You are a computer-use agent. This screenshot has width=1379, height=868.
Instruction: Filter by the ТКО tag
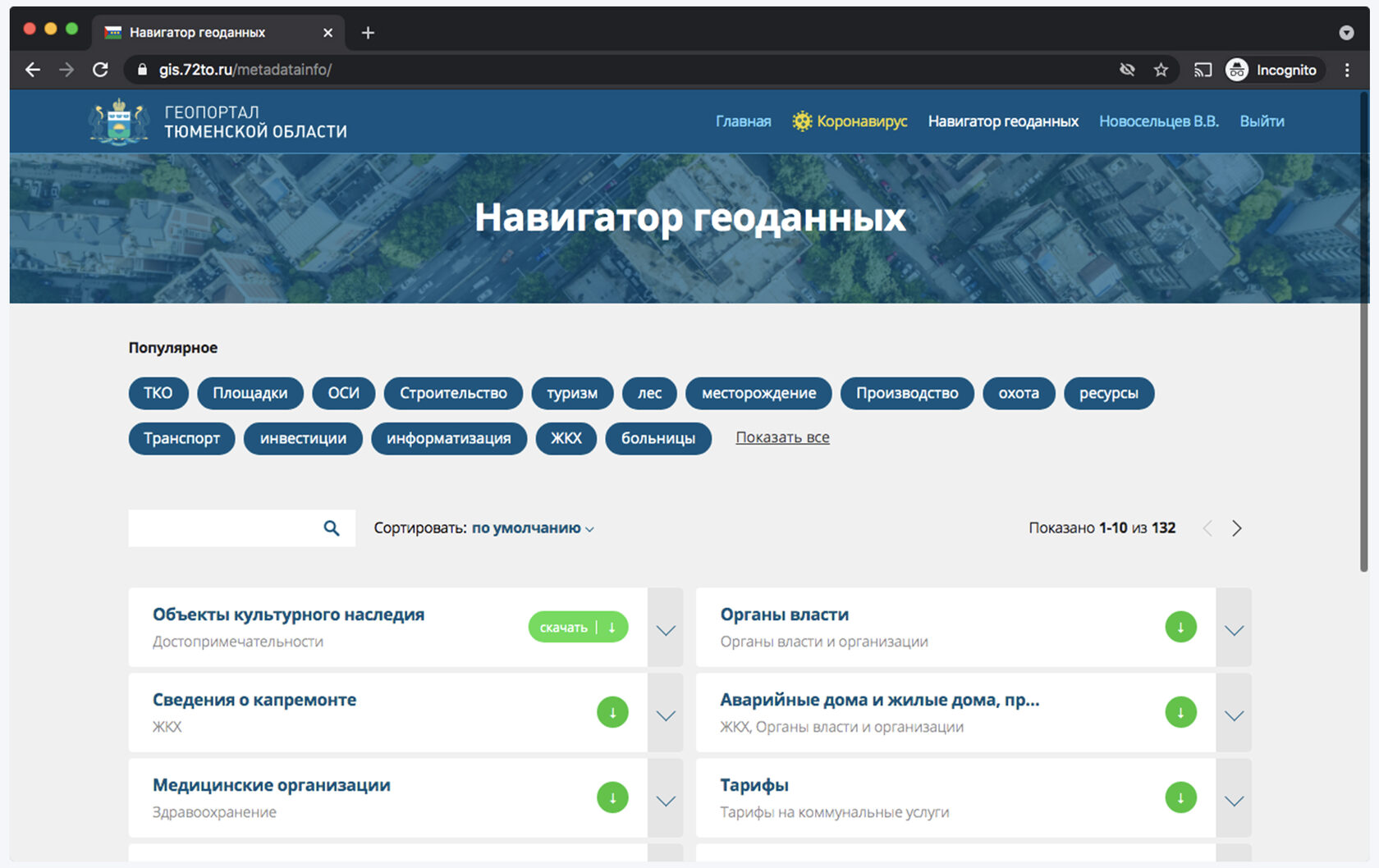158,393
